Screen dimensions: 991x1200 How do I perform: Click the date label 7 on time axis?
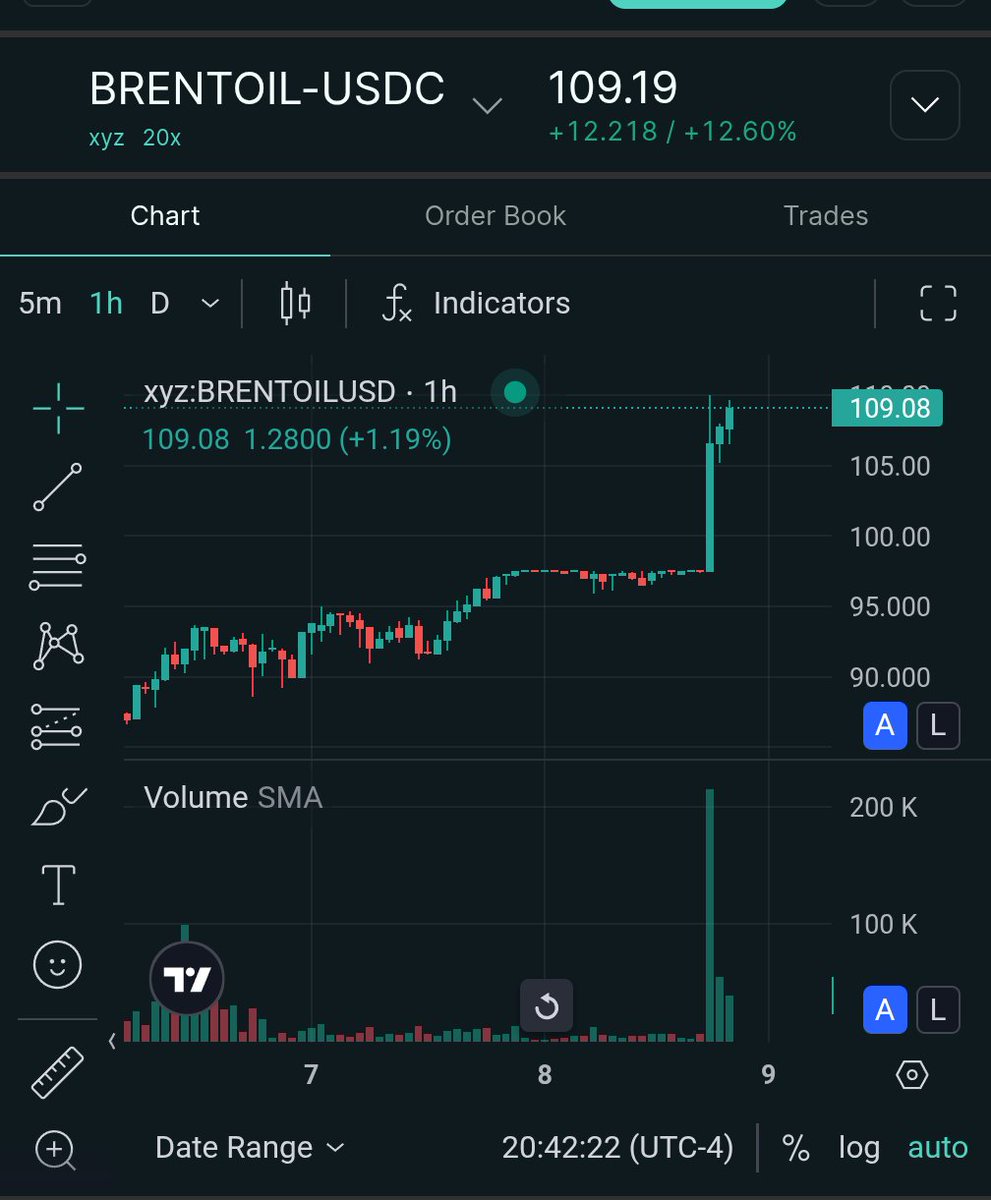311,1075
